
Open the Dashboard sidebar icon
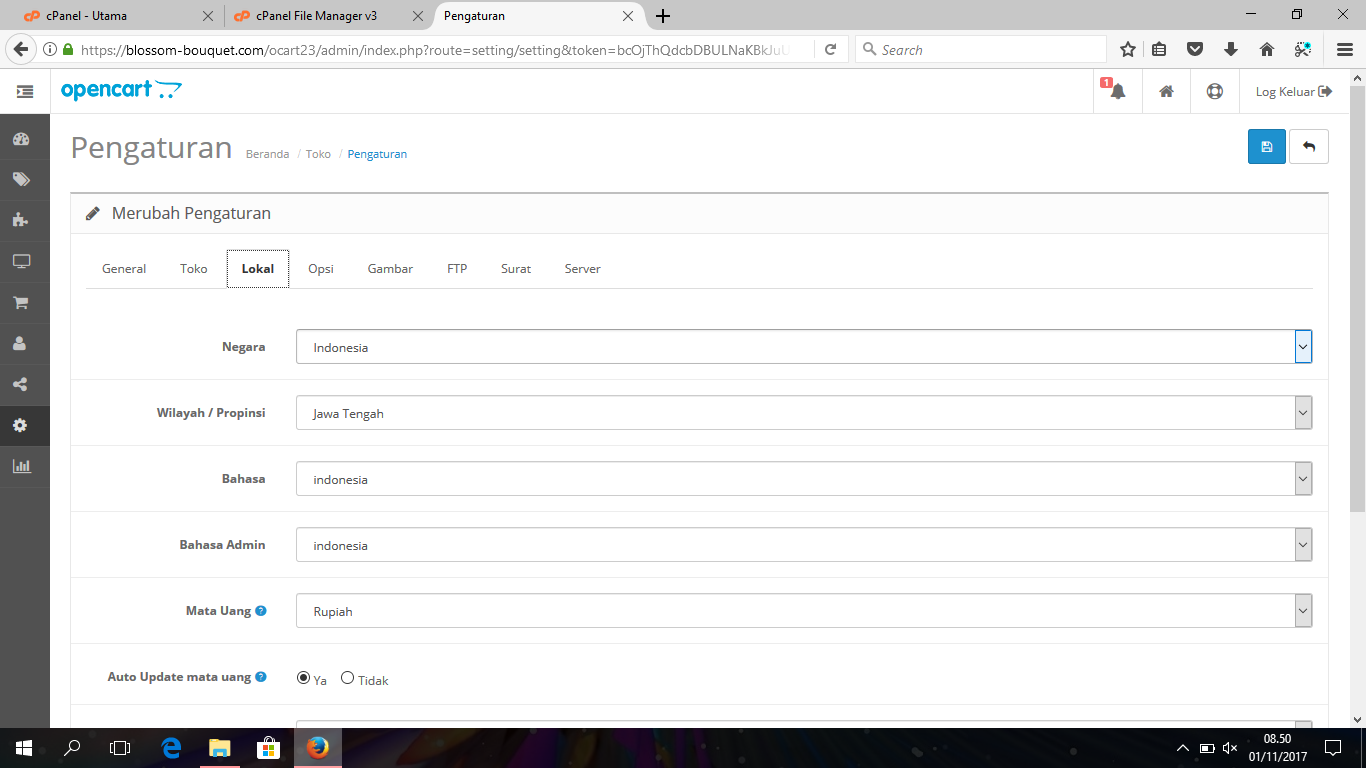coord(21,139)
